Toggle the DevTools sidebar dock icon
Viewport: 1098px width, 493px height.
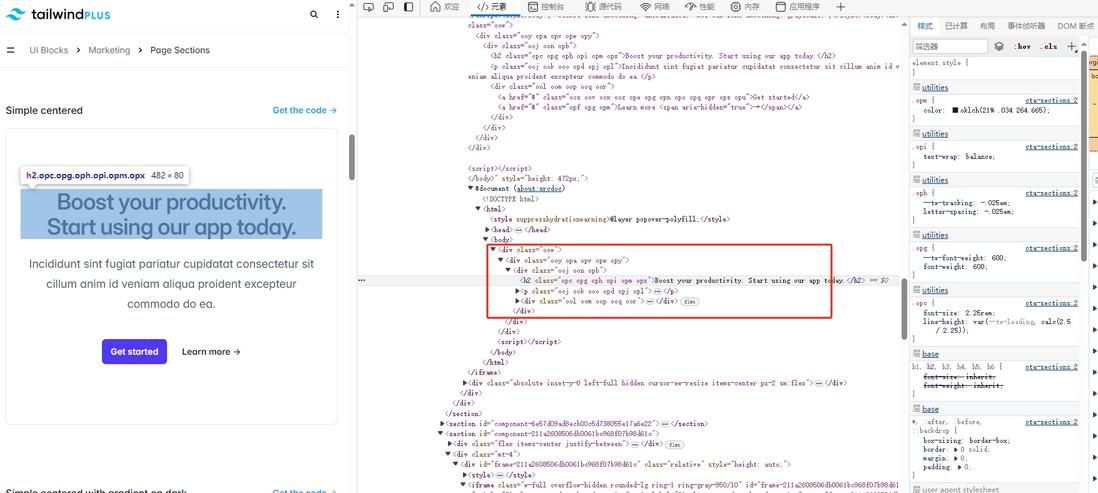tap(409, 7)
